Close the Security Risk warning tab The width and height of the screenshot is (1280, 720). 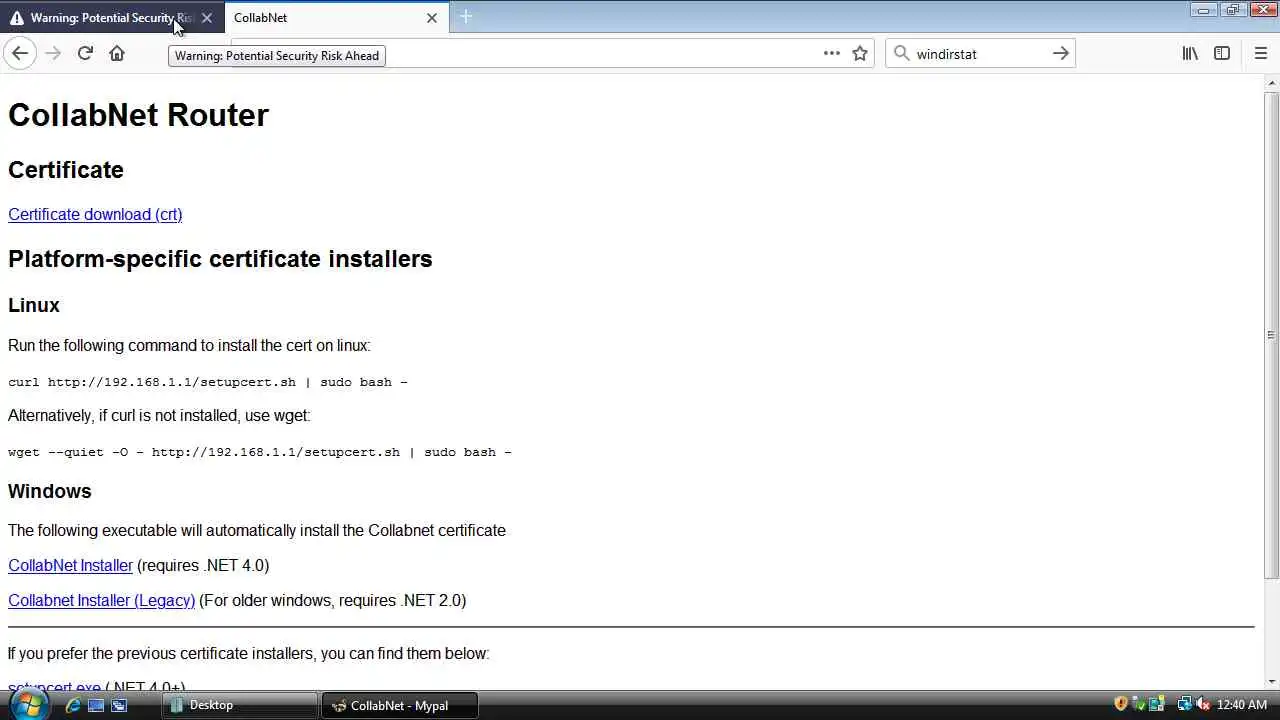coord(207,18)
